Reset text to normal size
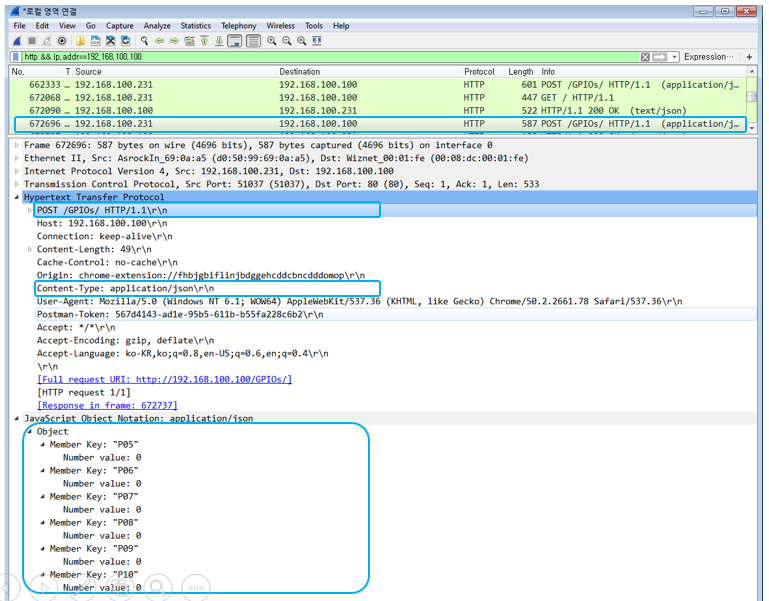769x601 pixels. pyautogui.click(x=302, y=41)
